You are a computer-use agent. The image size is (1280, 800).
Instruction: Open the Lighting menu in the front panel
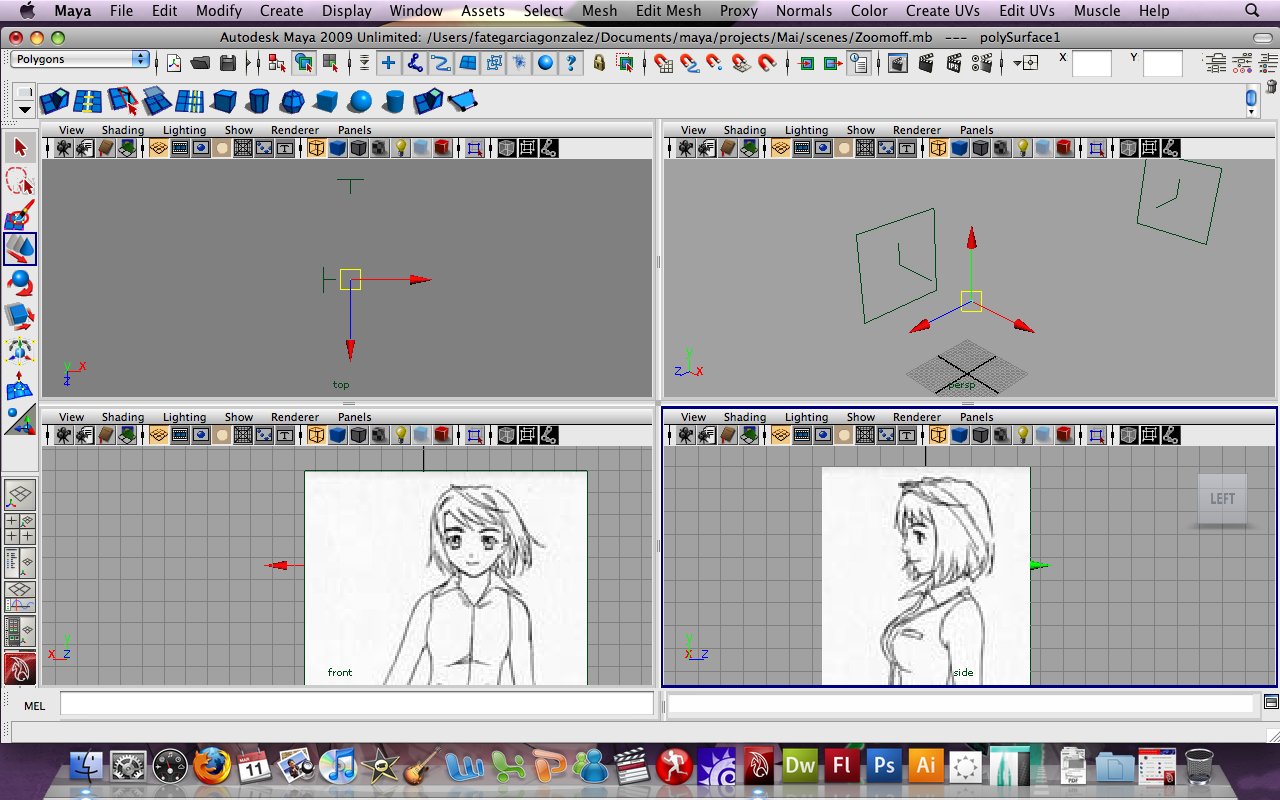pyautogui.click(x=185, y=417)
